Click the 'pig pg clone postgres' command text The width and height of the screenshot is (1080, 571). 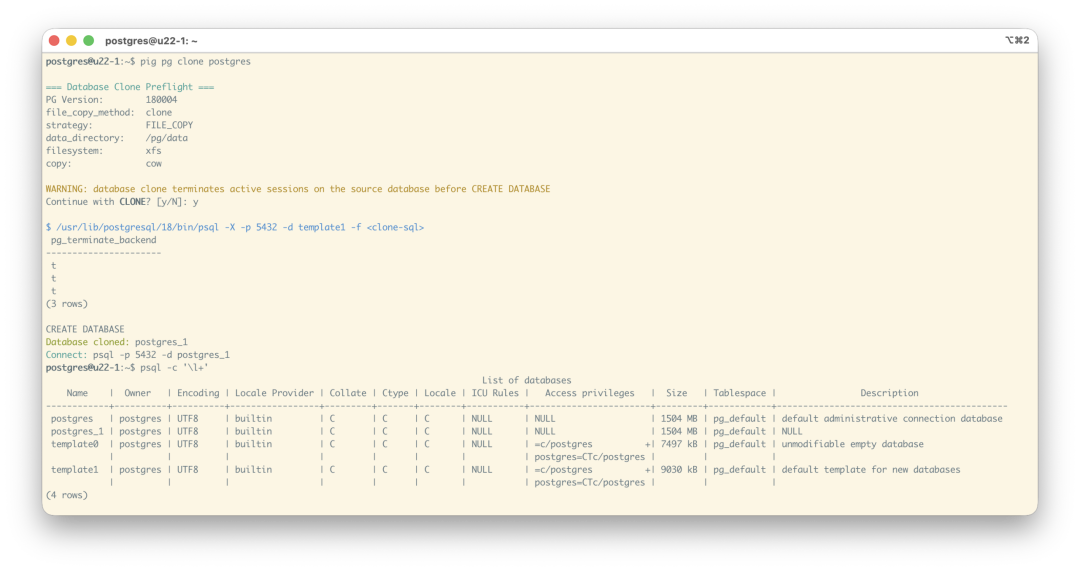(196, 61)
